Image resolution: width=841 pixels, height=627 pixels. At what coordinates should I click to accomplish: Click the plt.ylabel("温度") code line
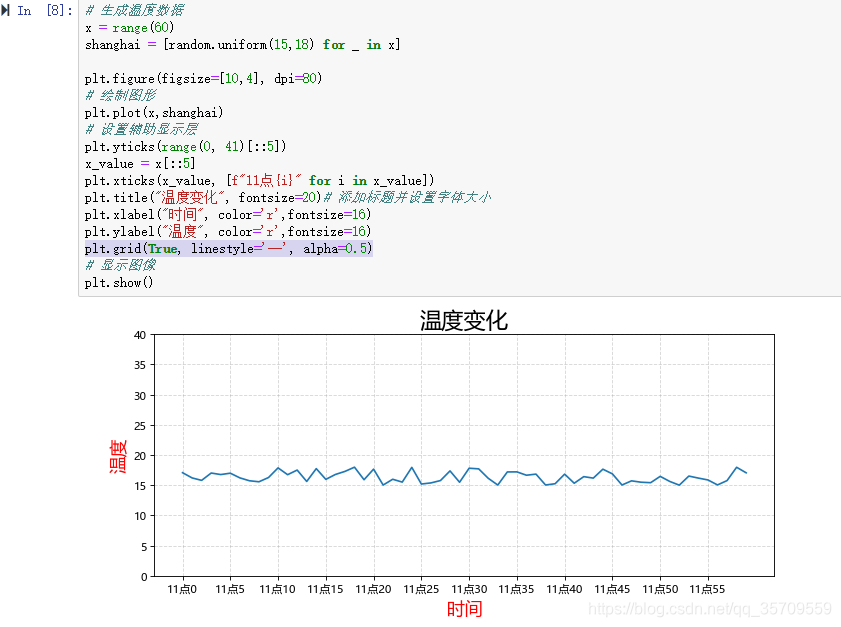pyautogui.click(x=228, y=231)
